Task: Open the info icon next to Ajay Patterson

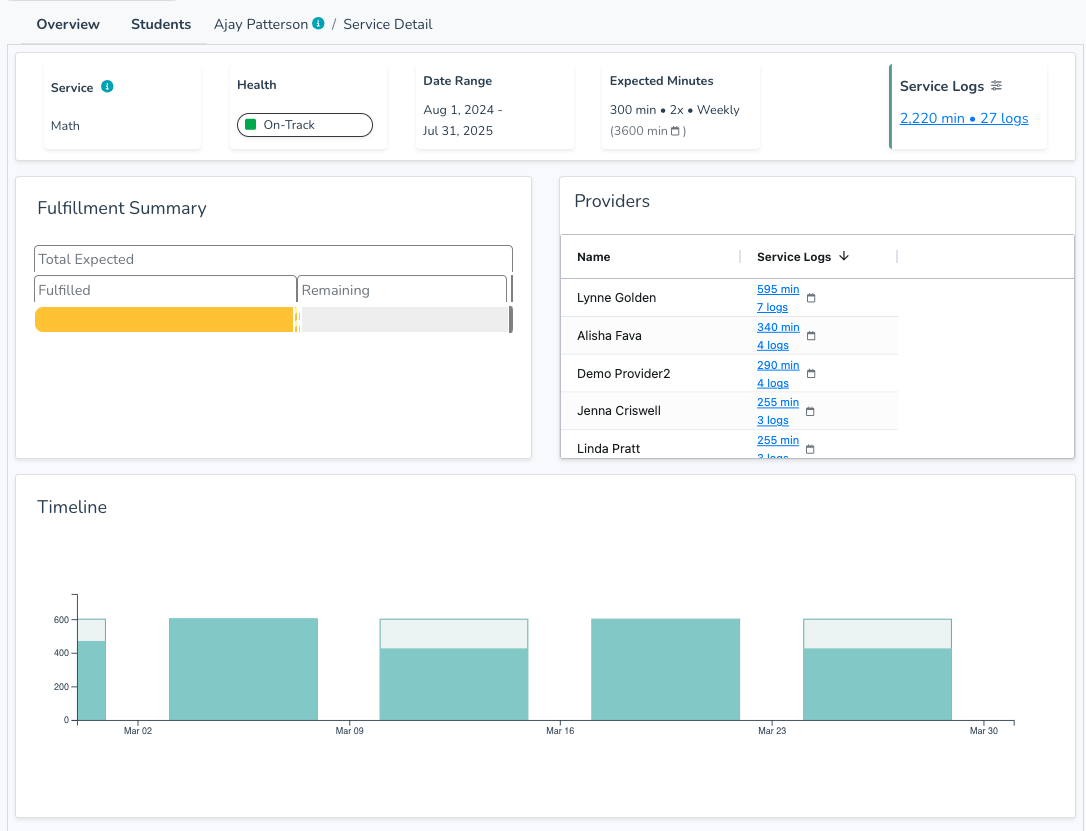Action: (x=318, y=24)
